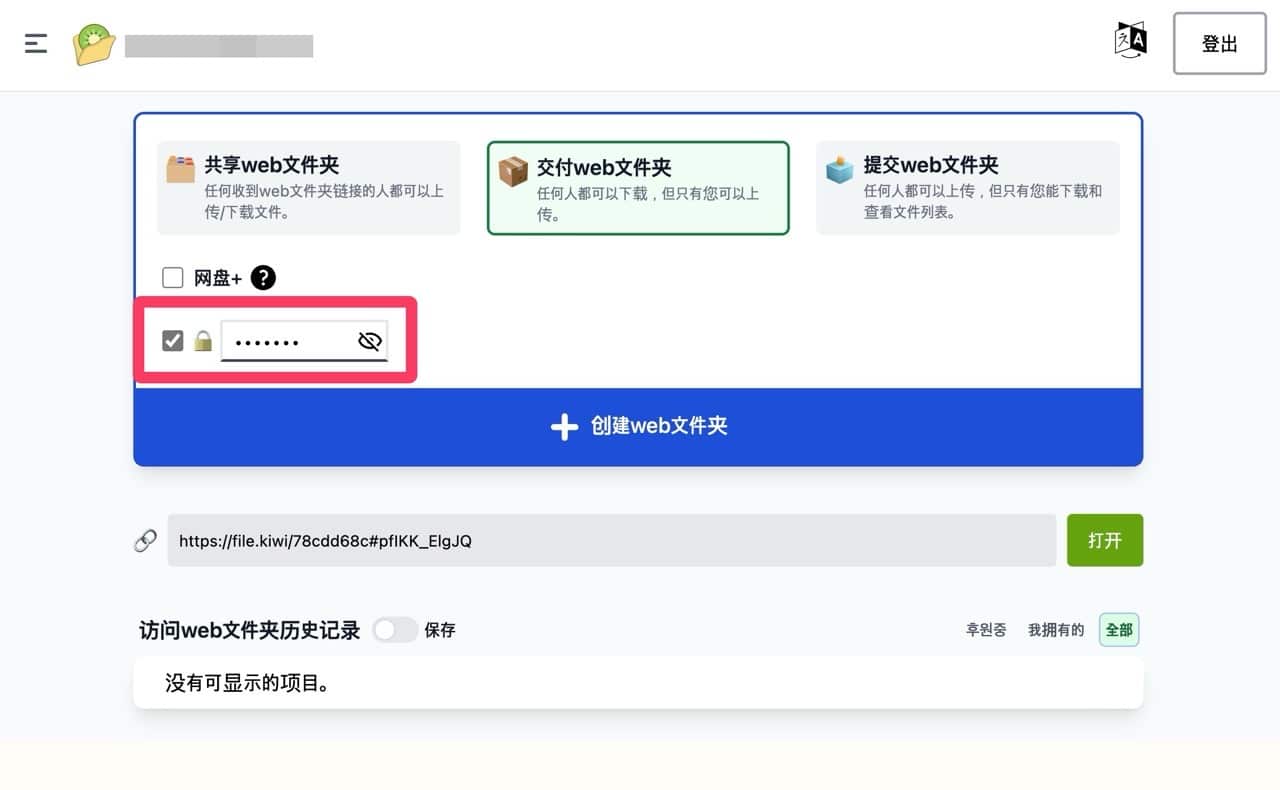Open the hamburger menu
Viewport: 1280px width, 790px height.
[x=35, y=43]
